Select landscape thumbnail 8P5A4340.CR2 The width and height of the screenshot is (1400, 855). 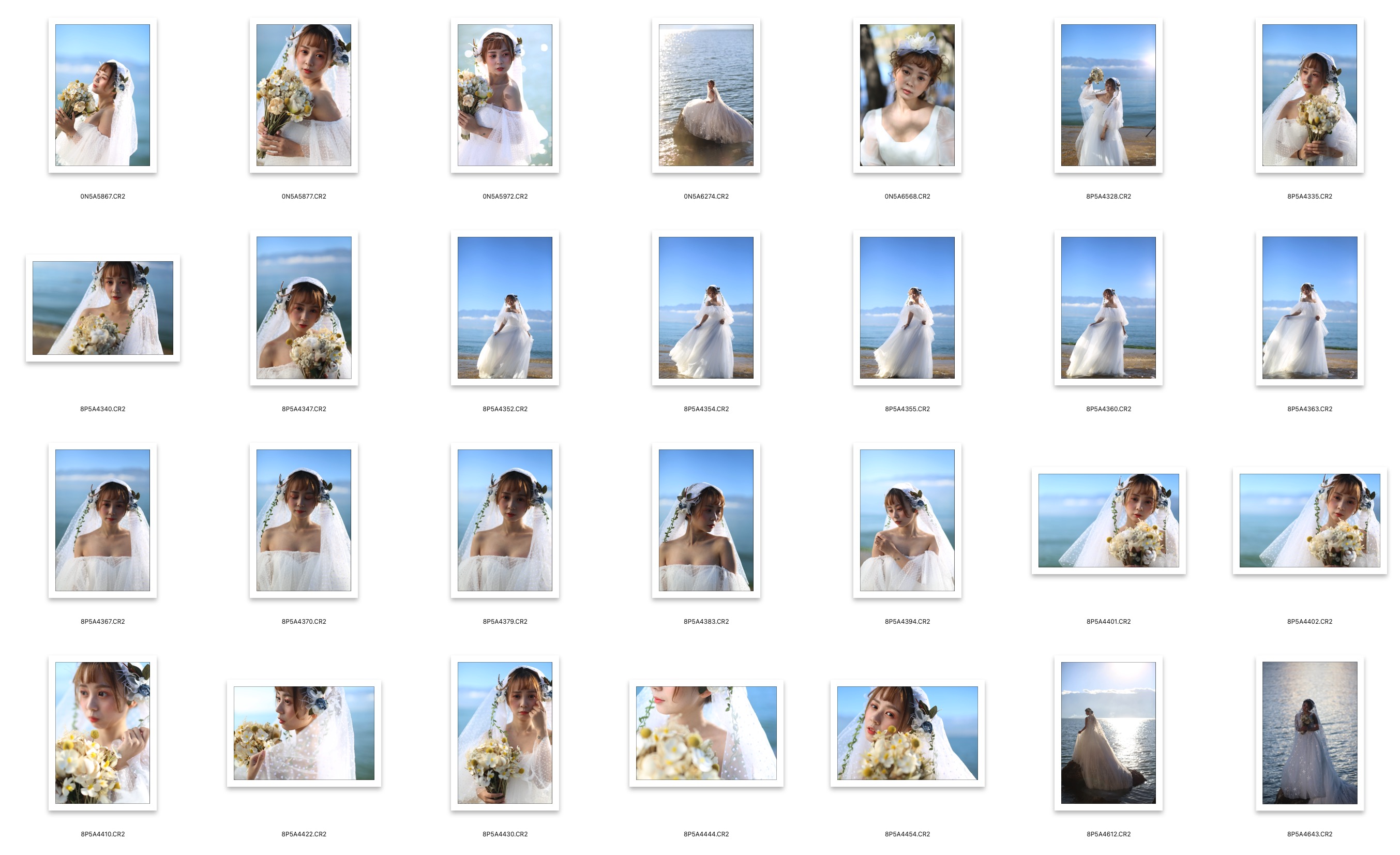pos(102,308)
